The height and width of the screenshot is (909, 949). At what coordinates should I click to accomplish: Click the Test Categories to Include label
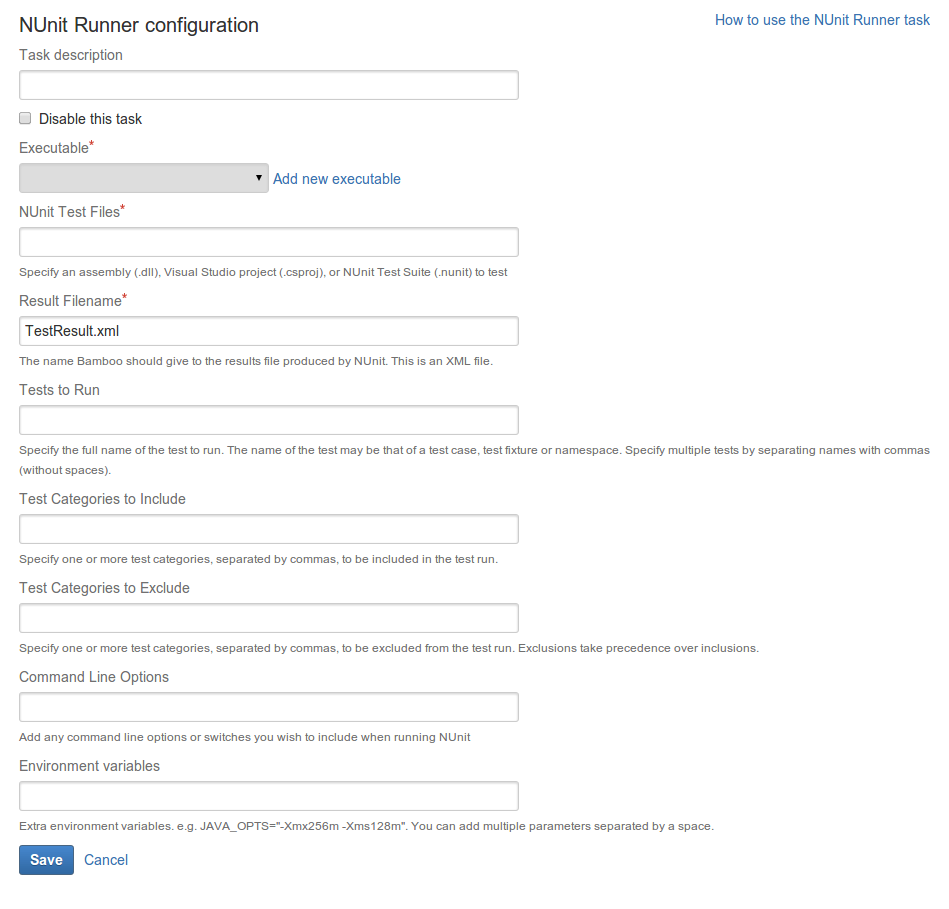[102, 499]
